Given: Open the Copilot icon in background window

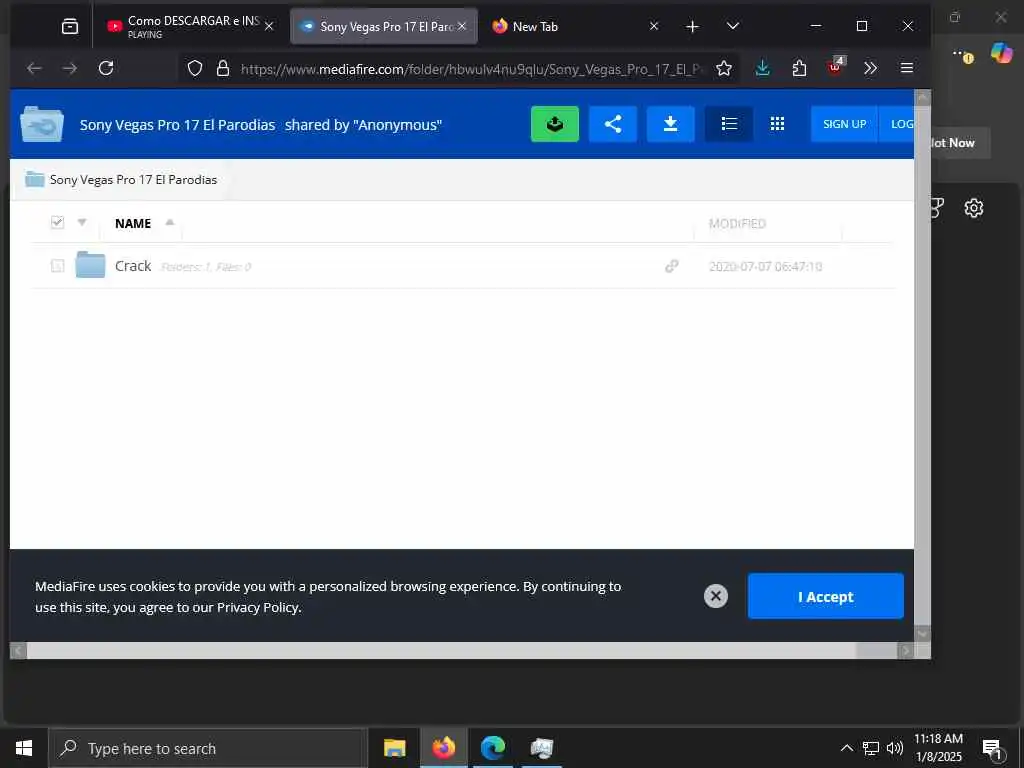Looking at the screenshot, I should [x=1001, y=52].
